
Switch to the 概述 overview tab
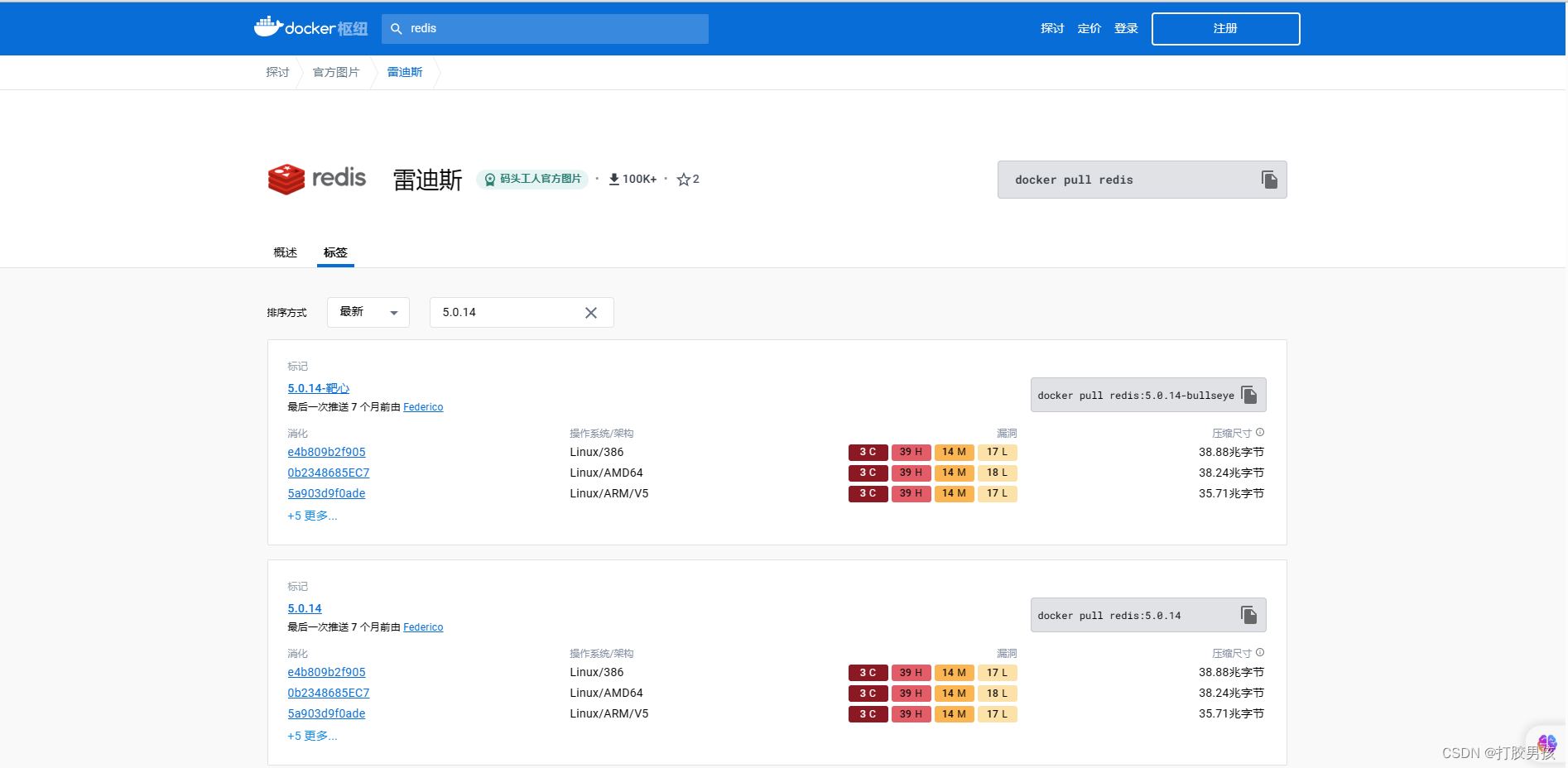click(x=285, y=252)
